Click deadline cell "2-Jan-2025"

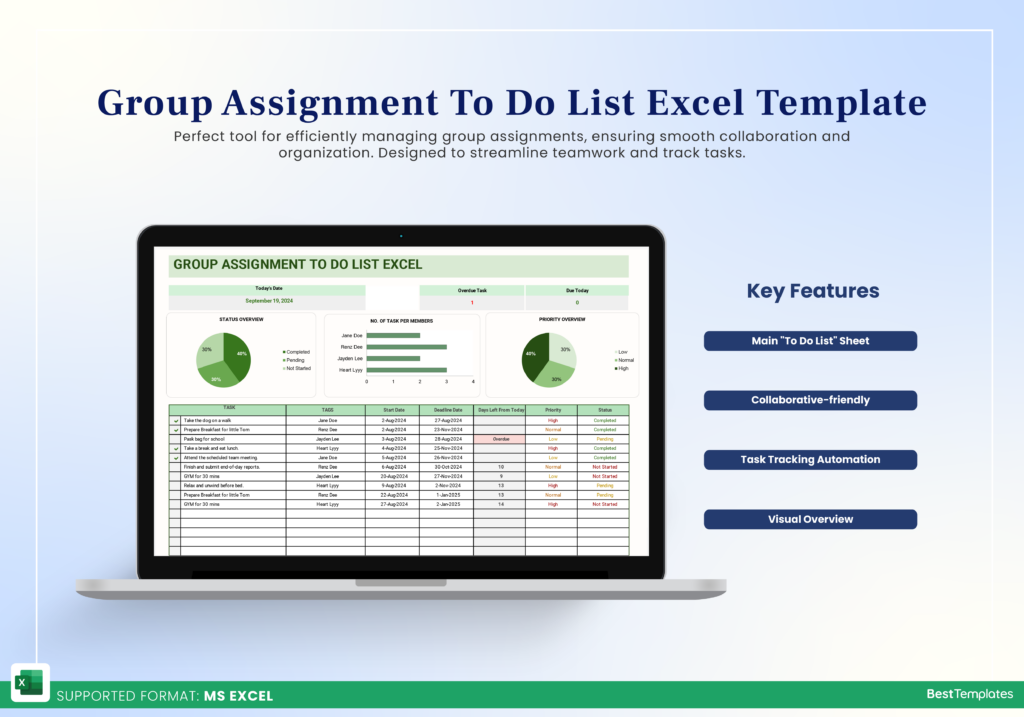click(447, 505)
